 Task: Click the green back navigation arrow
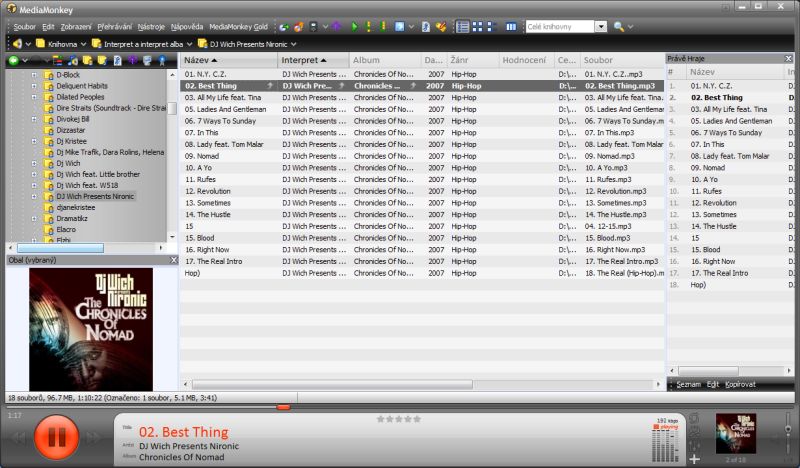coord(14,61)
